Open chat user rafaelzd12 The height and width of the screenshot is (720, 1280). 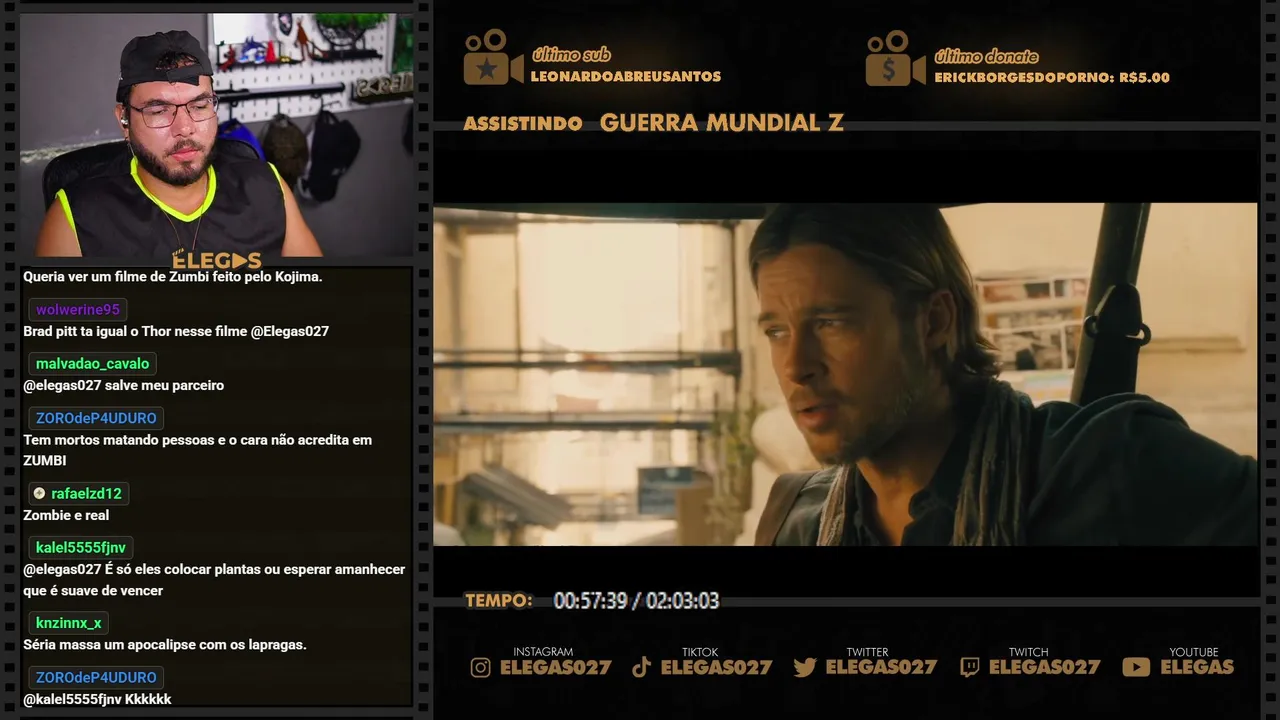[x=86, y=493]
